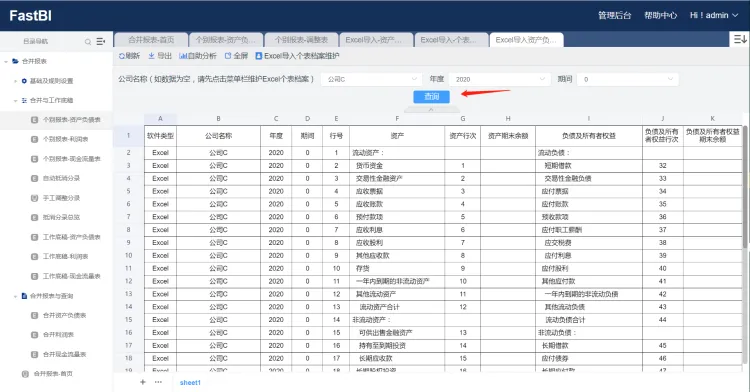750x392 pixels.
Task: Add a new sheet with plus icon
Action: (x=143, y=382)
